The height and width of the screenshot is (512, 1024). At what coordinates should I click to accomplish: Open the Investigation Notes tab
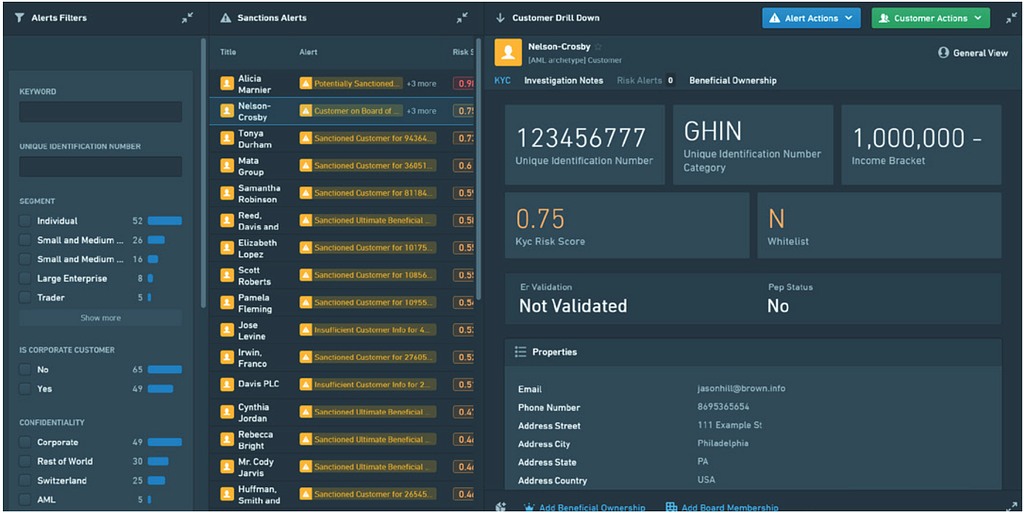(x=564, y=80)
